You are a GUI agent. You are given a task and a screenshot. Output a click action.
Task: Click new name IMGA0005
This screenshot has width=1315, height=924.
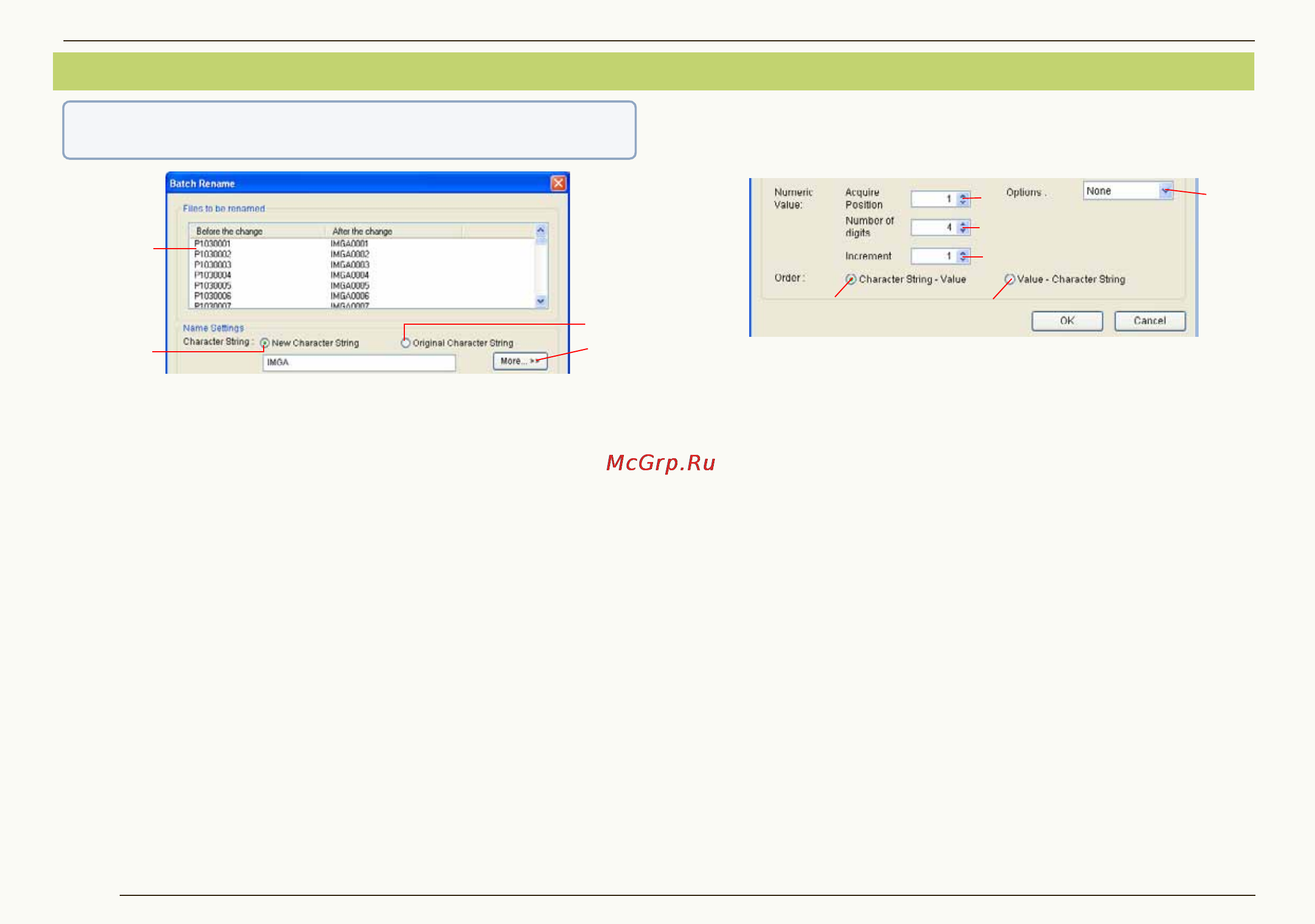coord(349,286)
